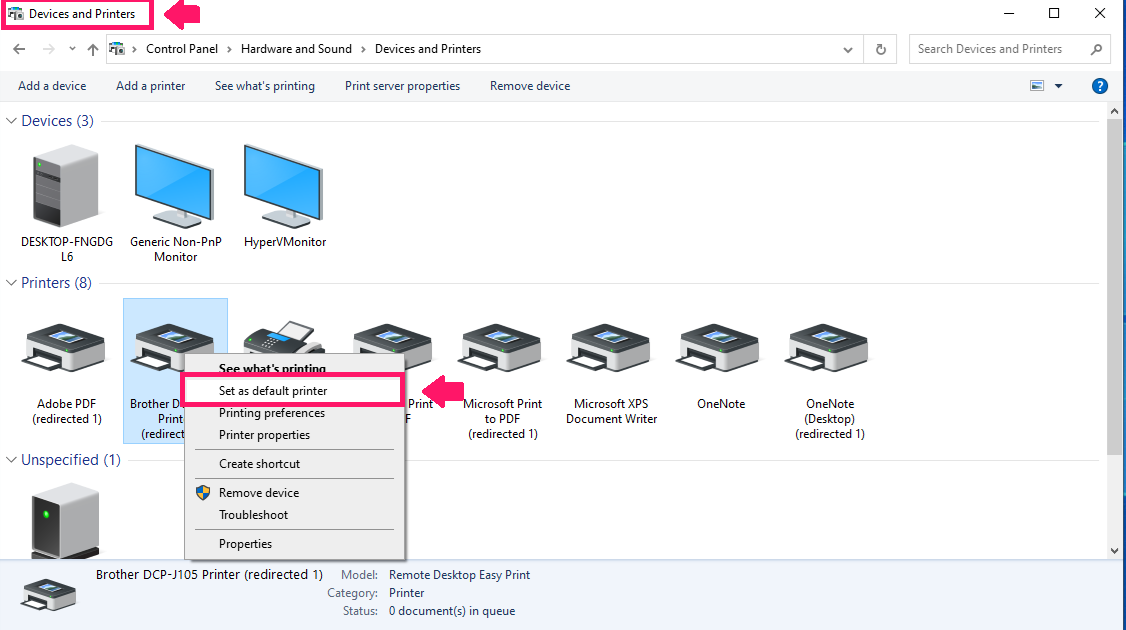Image resolution: width=1126 pixels, height=630 pixels.
Task: Expand the address bar history dropdown
Action: [848, 50]
